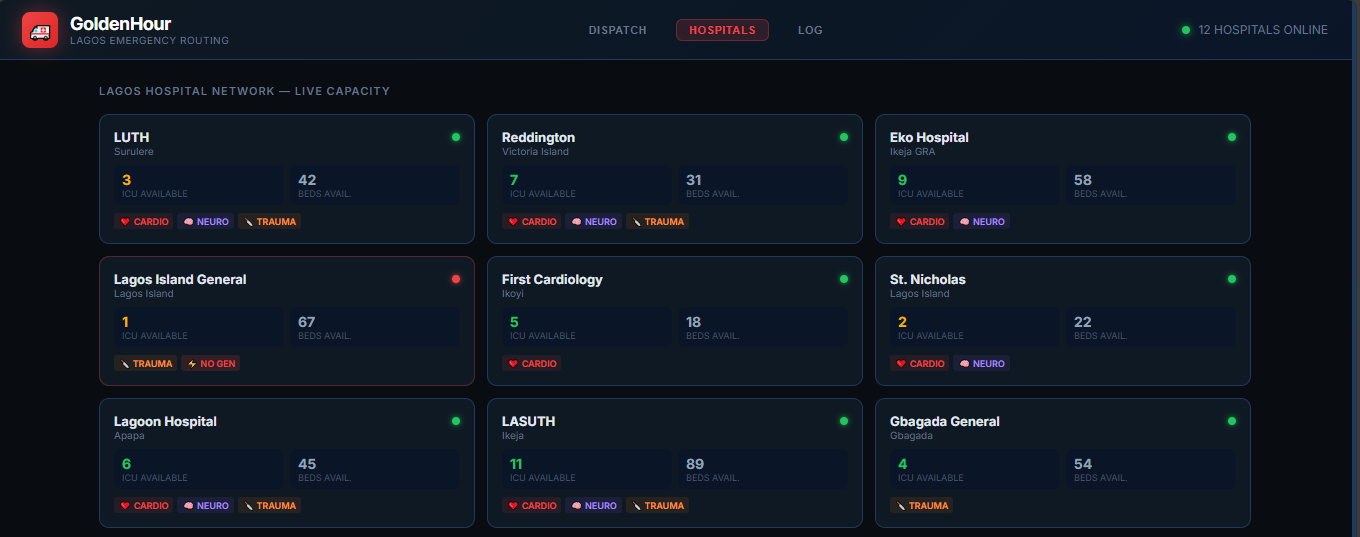Viewport: 1360px width, 537px height.
Task: Click First Cardiology's CARDIO tag
Action: 531,364
